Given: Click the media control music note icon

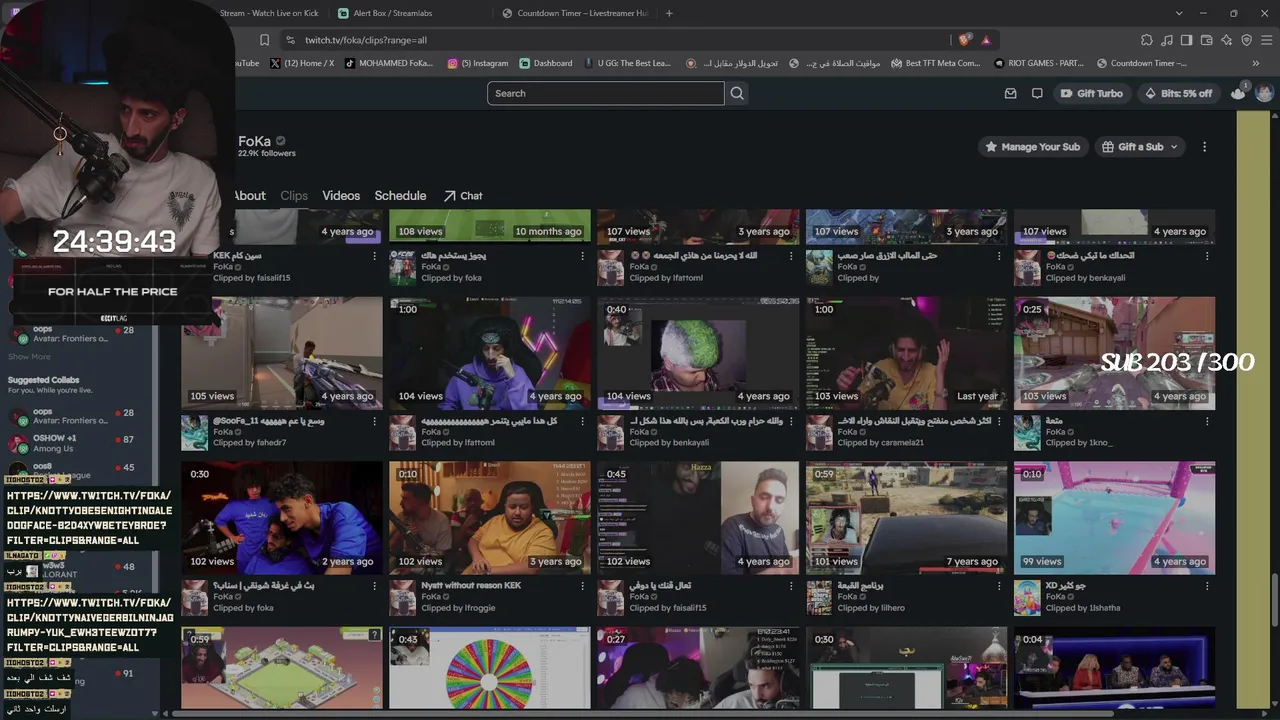Looking at the screenshot, I should [1167, 40].
